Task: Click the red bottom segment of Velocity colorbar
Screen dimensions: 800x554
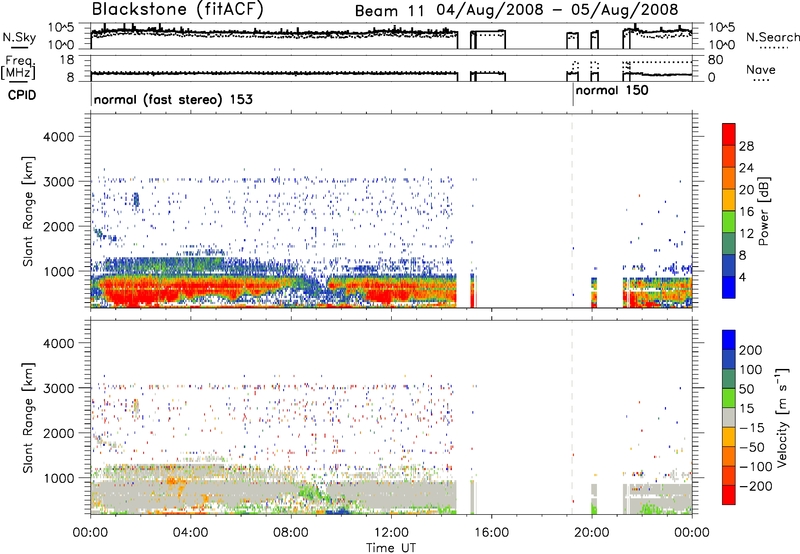Action: 729,495
